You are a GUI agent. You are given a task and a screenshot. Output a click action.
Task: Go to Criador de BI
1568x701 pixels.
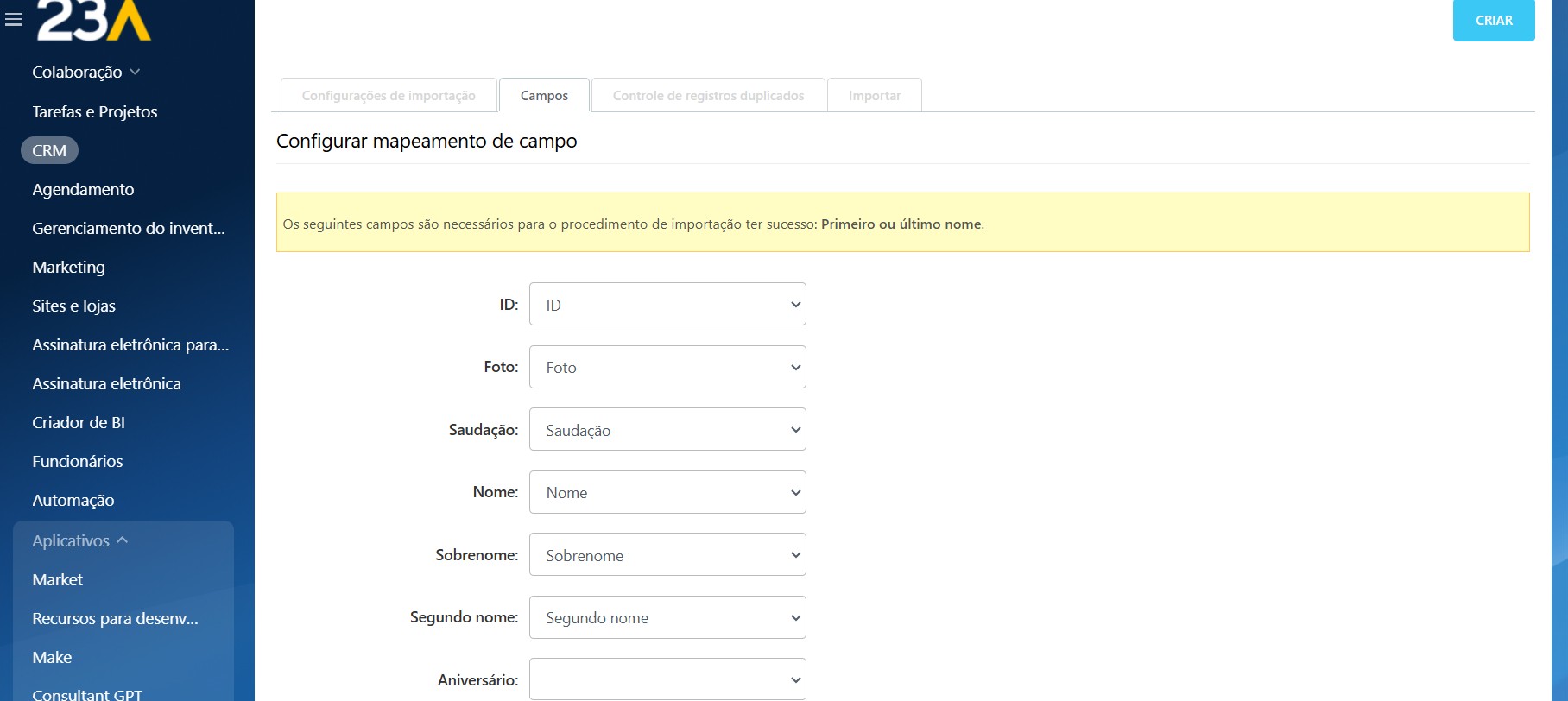[x=79, y=422]
